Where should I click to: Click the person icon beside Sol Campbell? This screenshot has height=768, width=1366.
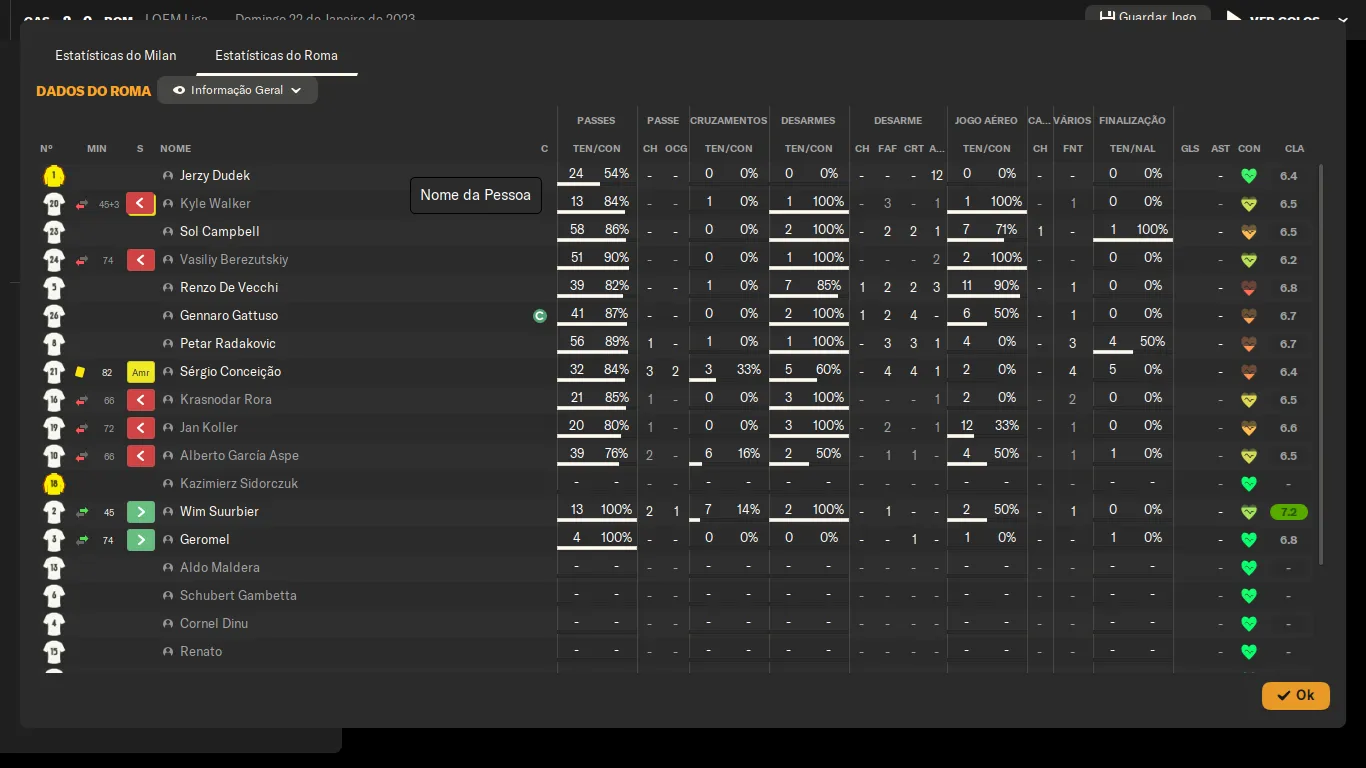[x=168, y=232]
